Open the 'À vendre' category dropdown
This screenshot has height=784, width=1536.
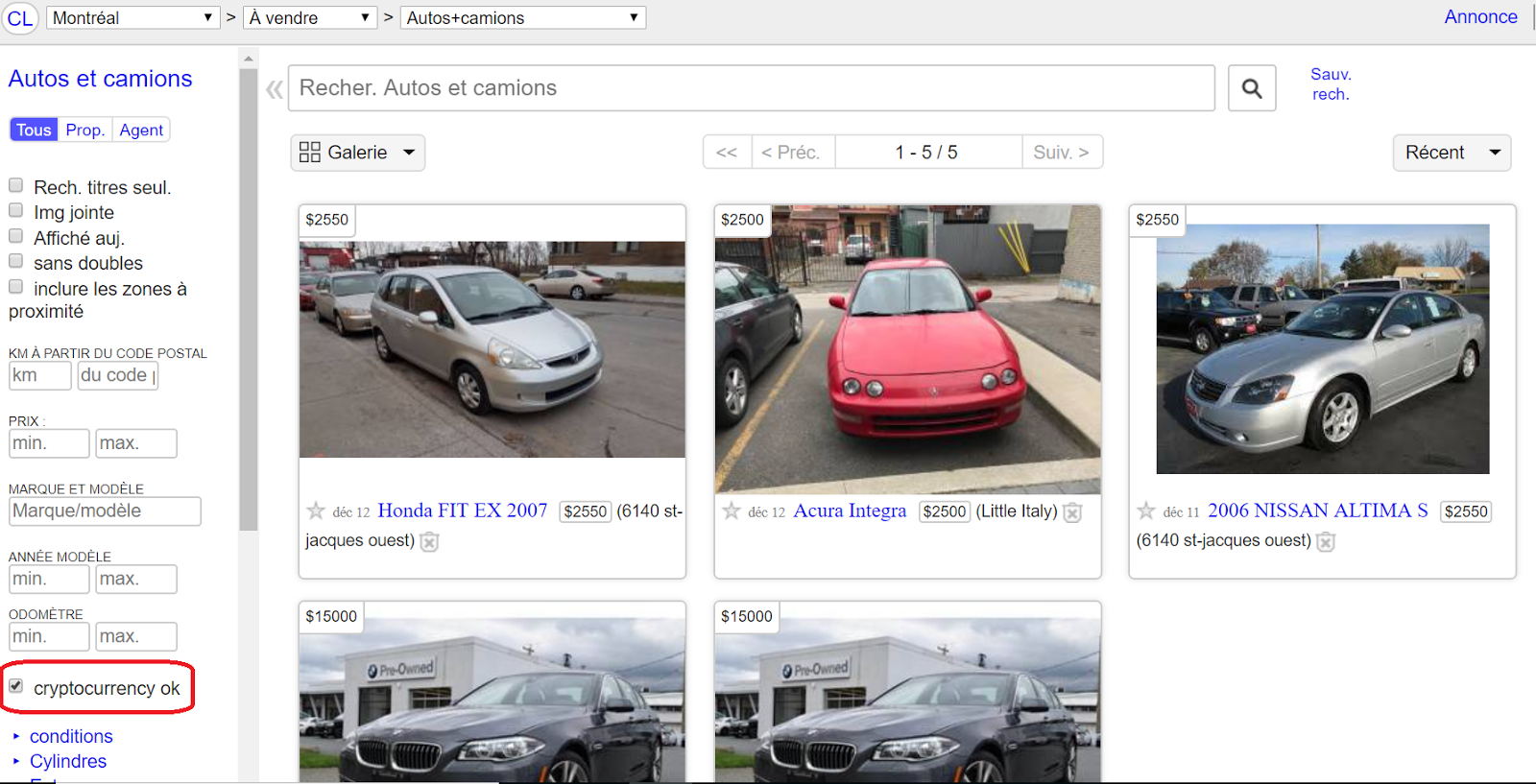point(310,18)
